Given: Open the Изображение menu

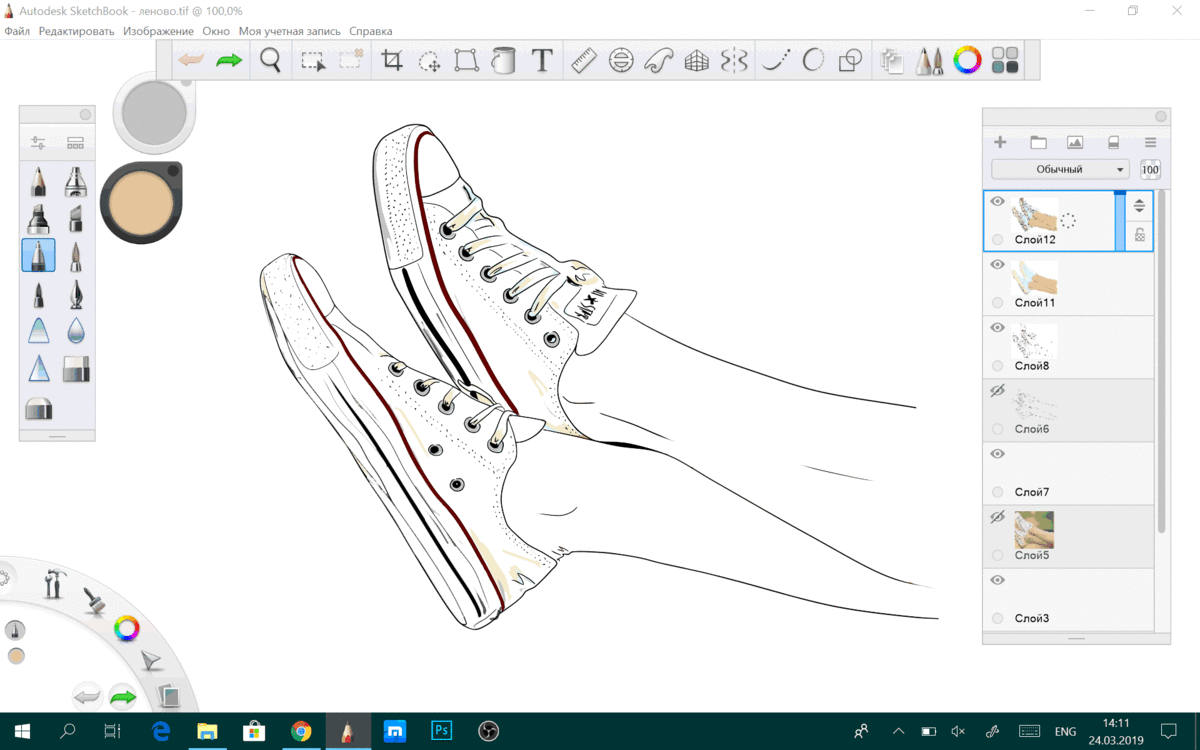Looking at the screenshot, I should point(158,31).
